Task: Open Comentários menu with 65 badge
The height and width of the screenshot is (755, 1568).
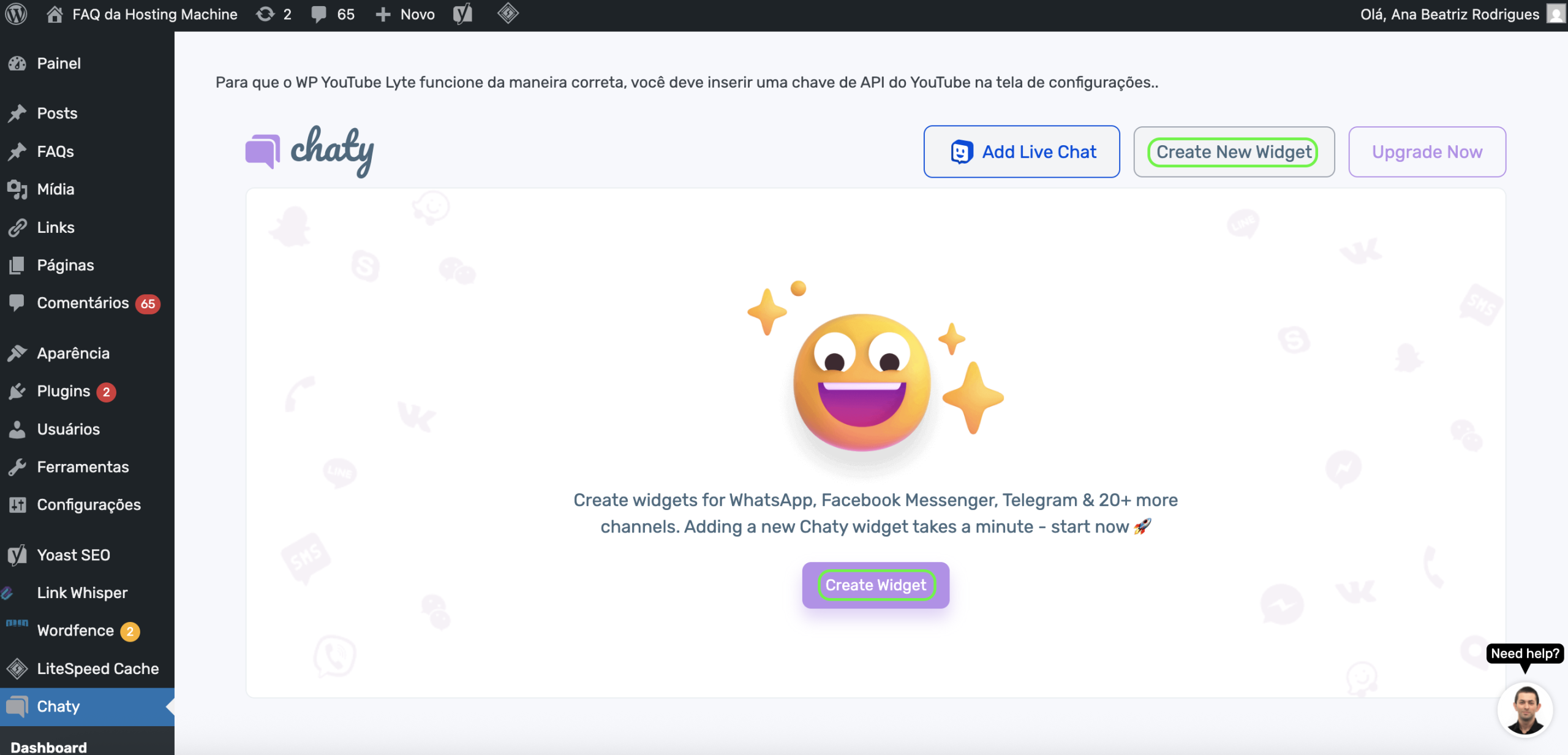Action: [x=87, y=303]
